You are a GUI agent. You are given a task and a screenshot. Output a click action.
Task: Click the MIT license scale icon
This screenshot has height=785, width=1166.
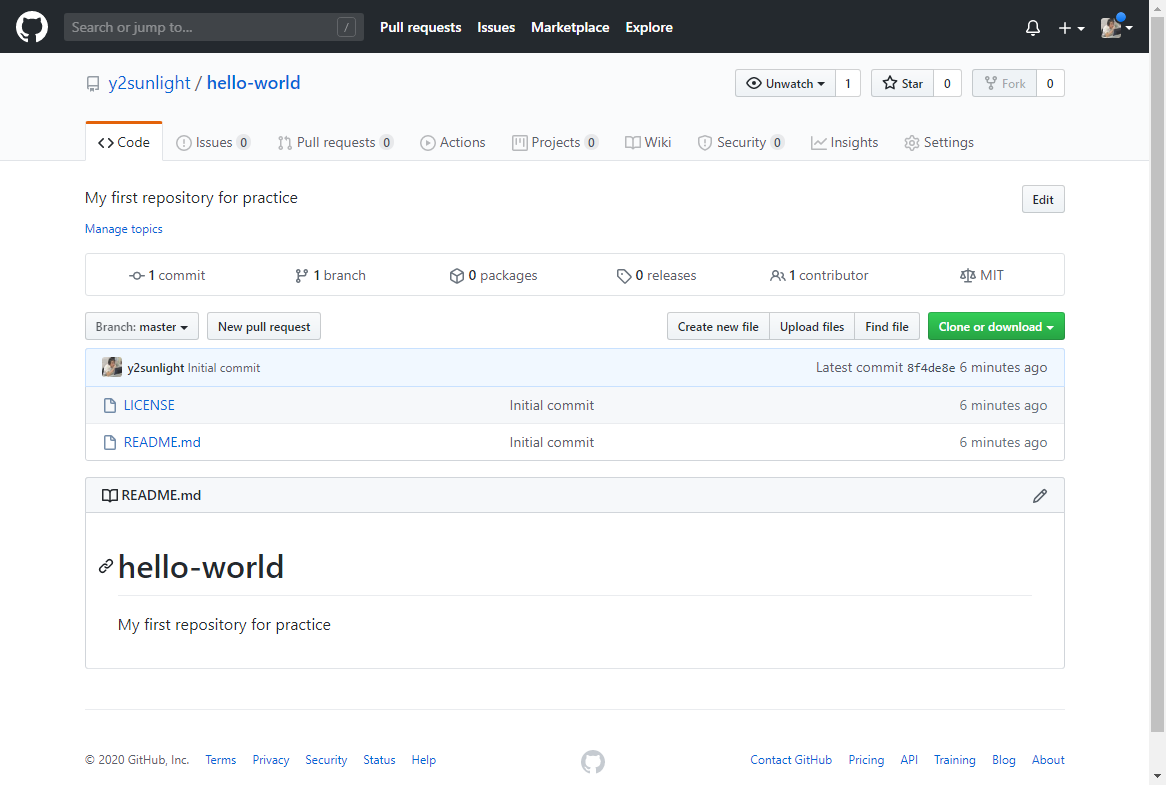967,275
